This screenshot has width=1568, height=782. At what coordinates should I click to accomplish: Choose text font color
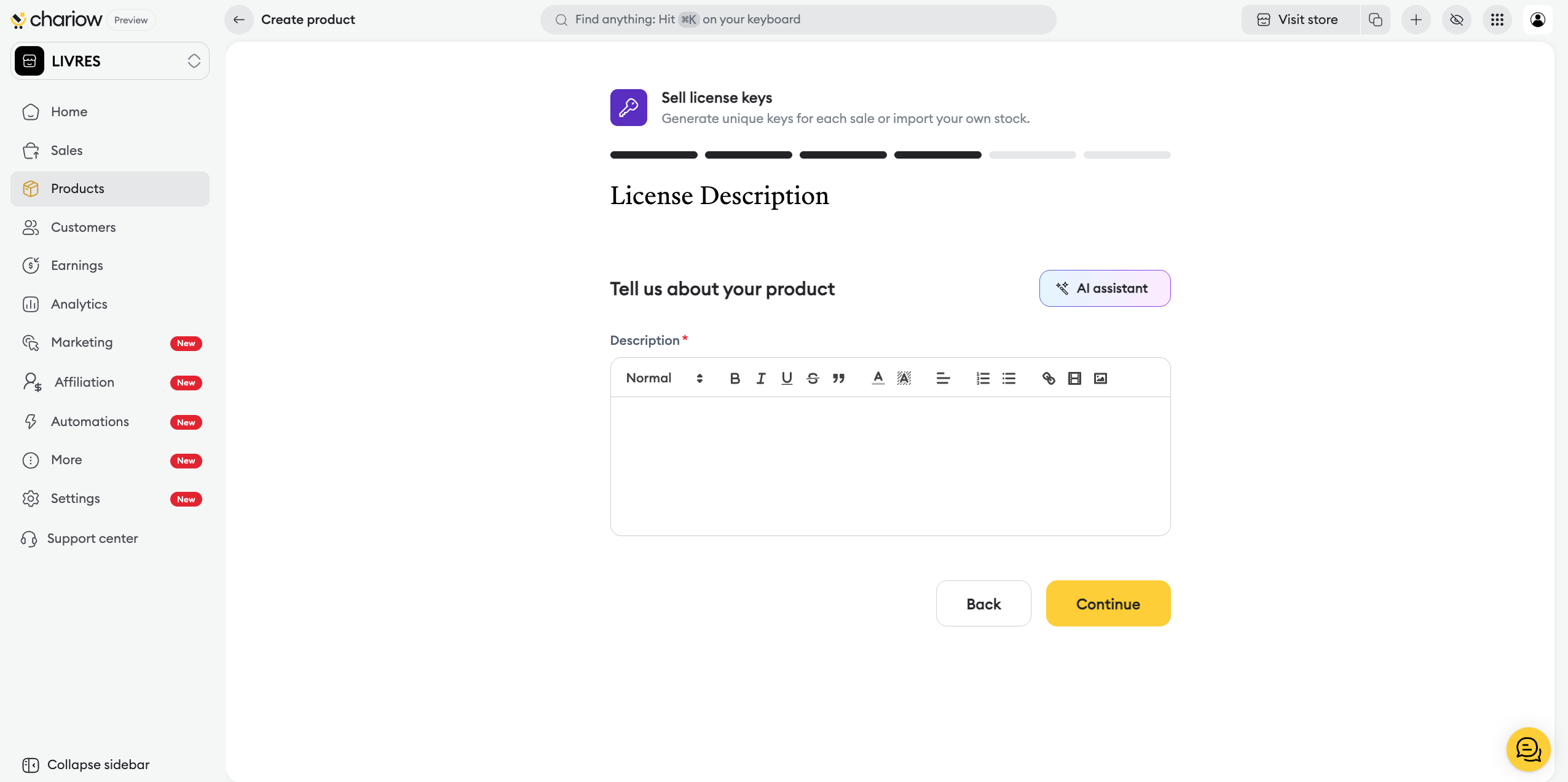coord(878,378)
